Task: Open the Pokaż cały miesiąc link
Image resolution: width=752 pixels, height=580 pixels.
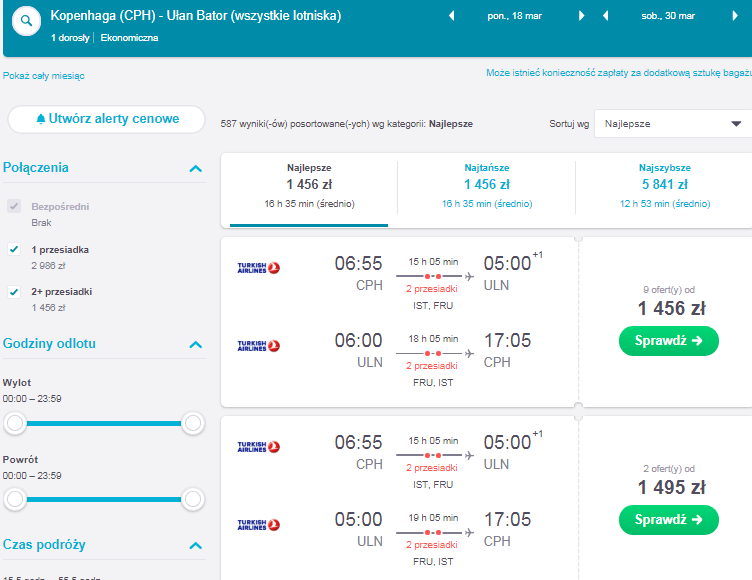Action: pyautogui.click(x=44, y=76)
